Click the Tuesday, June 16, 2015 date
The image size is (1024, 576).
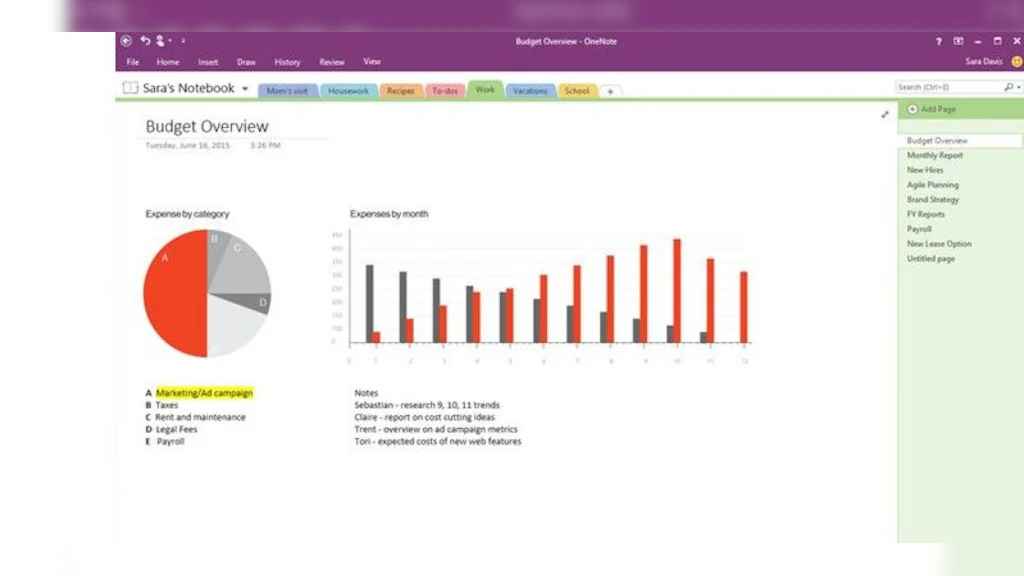coord(187,146)
